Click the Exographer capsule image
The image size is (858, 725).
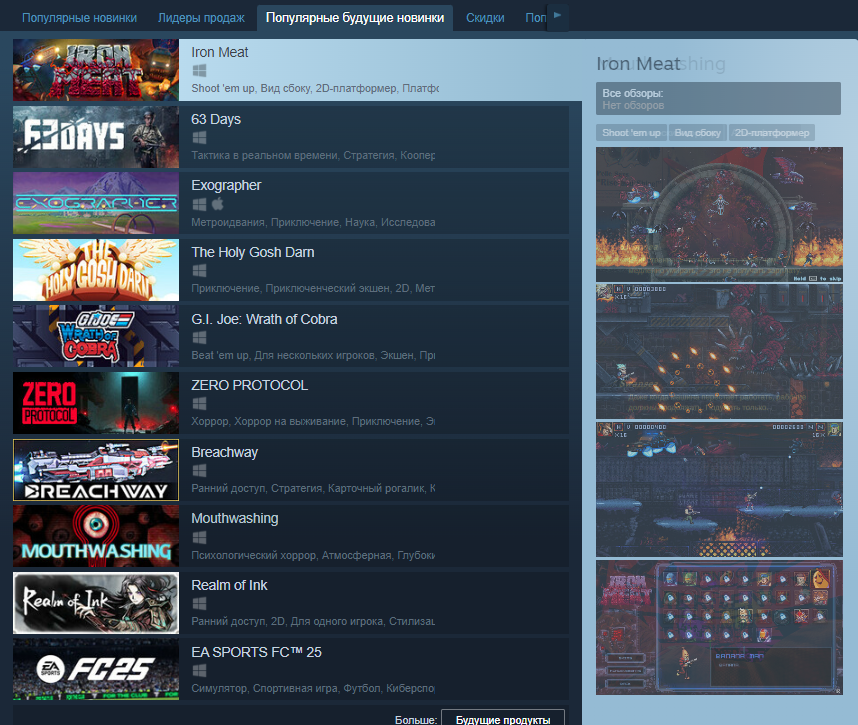coord(96,203)
